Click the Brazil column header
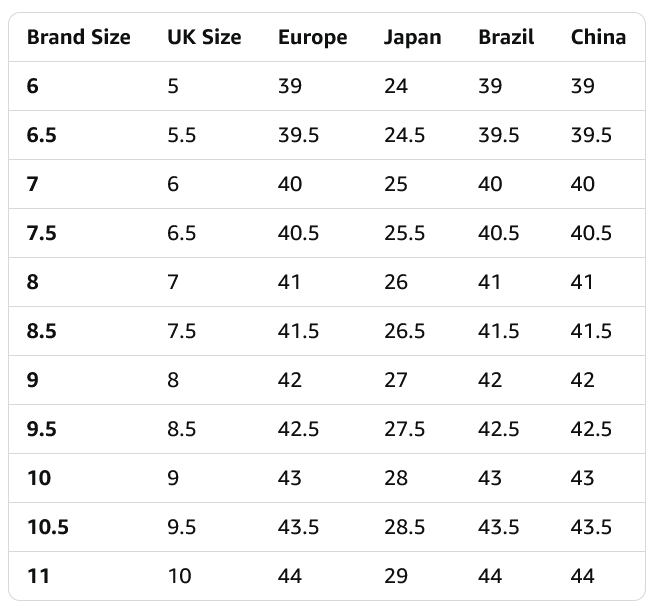This screenshot has height=606, width=654. coord(506,38)
